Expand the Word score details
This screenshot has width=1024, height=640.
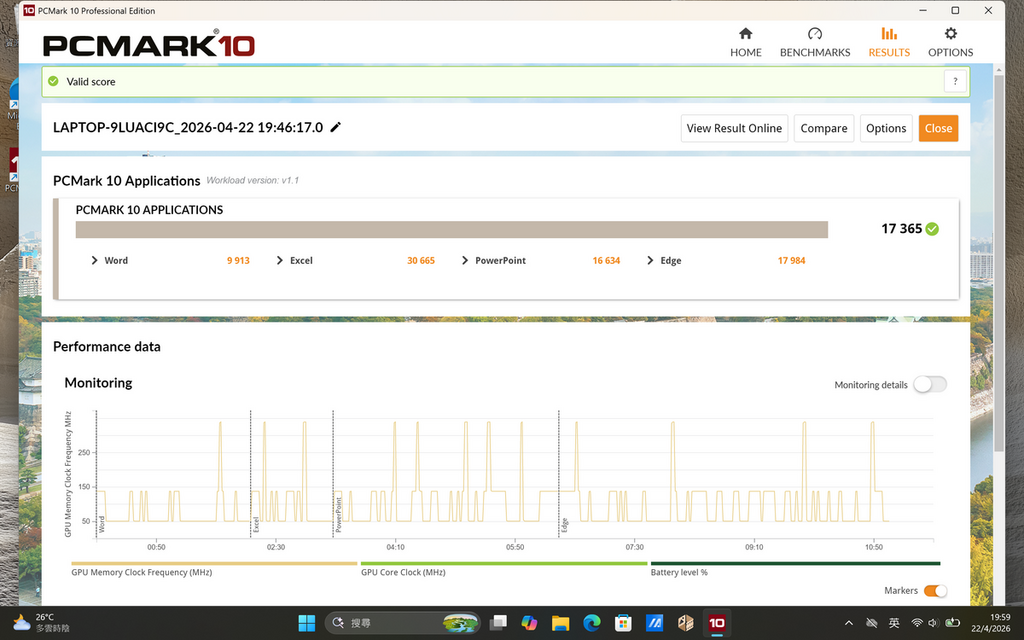point(94,260)
